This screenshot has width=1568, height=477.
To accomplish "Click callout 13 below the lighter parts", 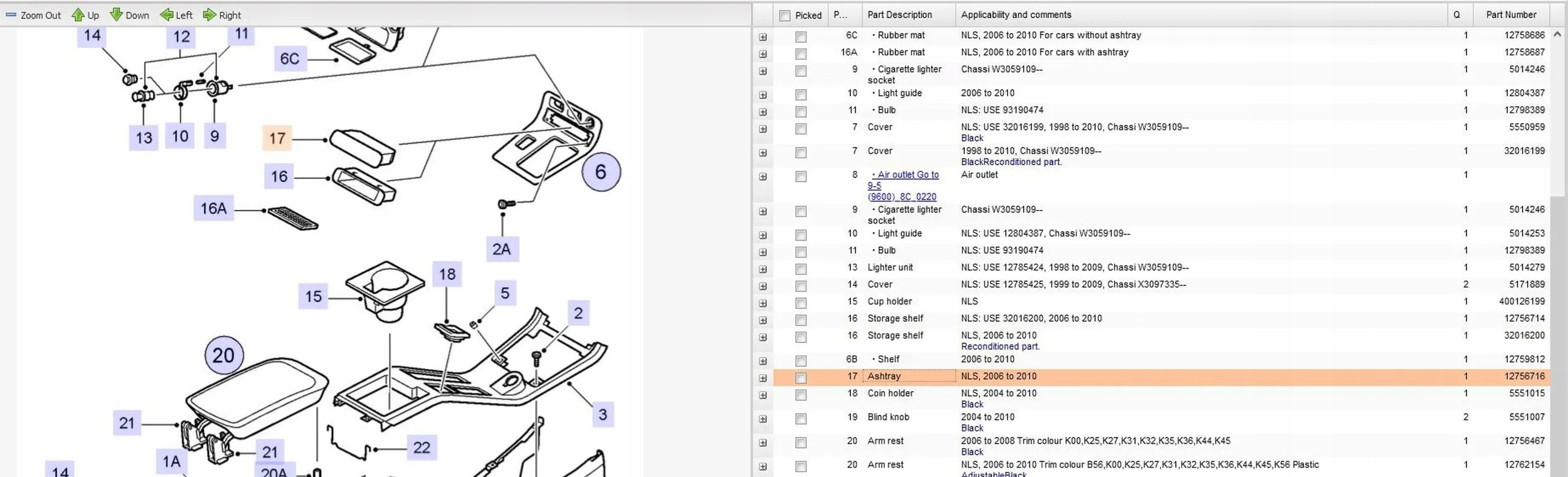I will (144, 137).
